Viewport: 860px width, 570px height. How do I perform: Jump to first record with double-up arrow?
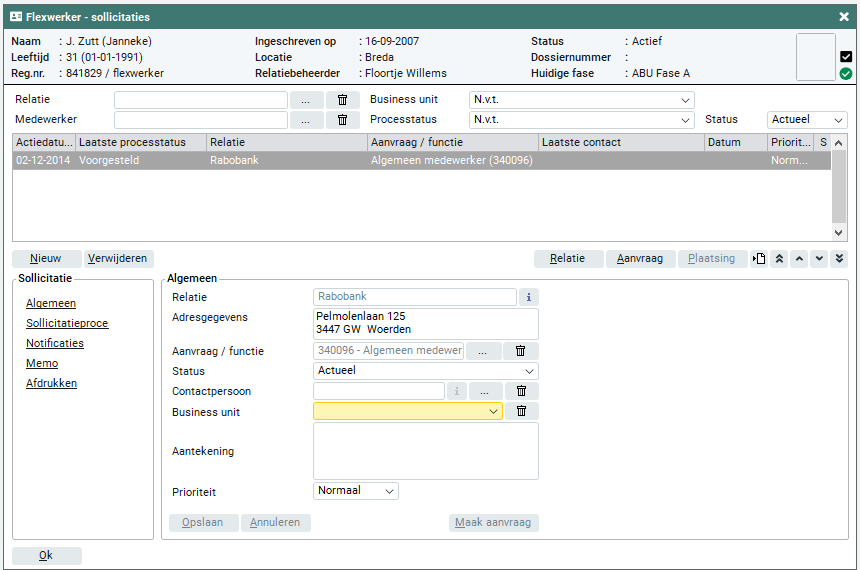[779, 259]
